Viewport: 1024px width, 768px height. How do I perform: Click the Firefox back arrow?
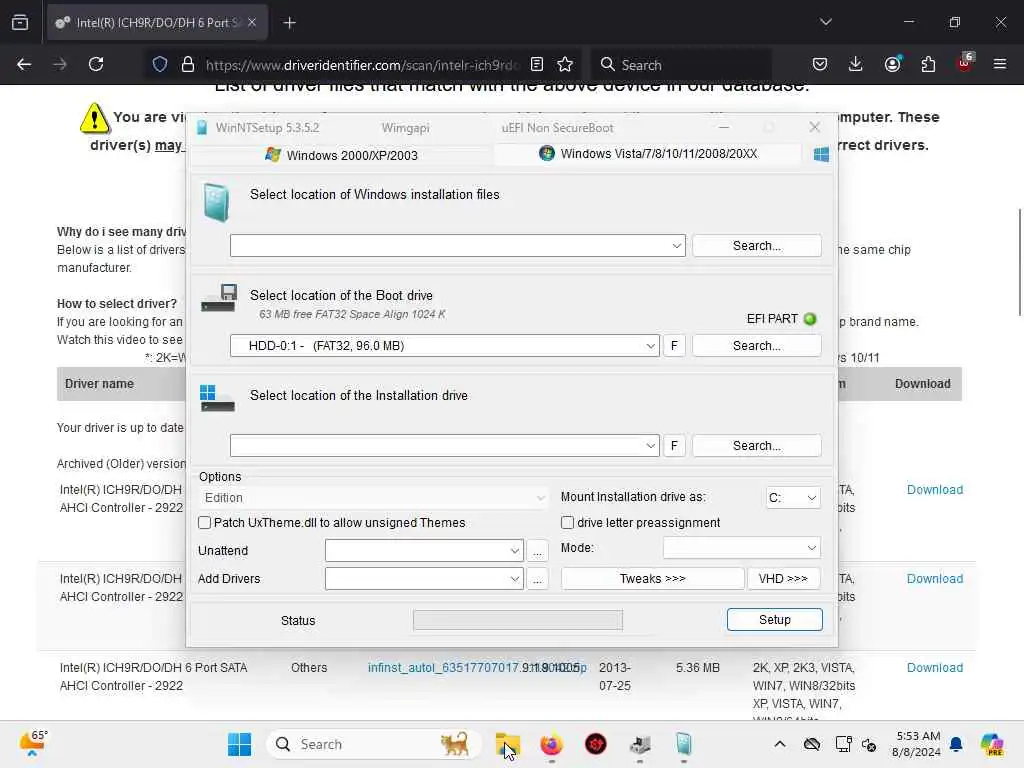[24, 64]
